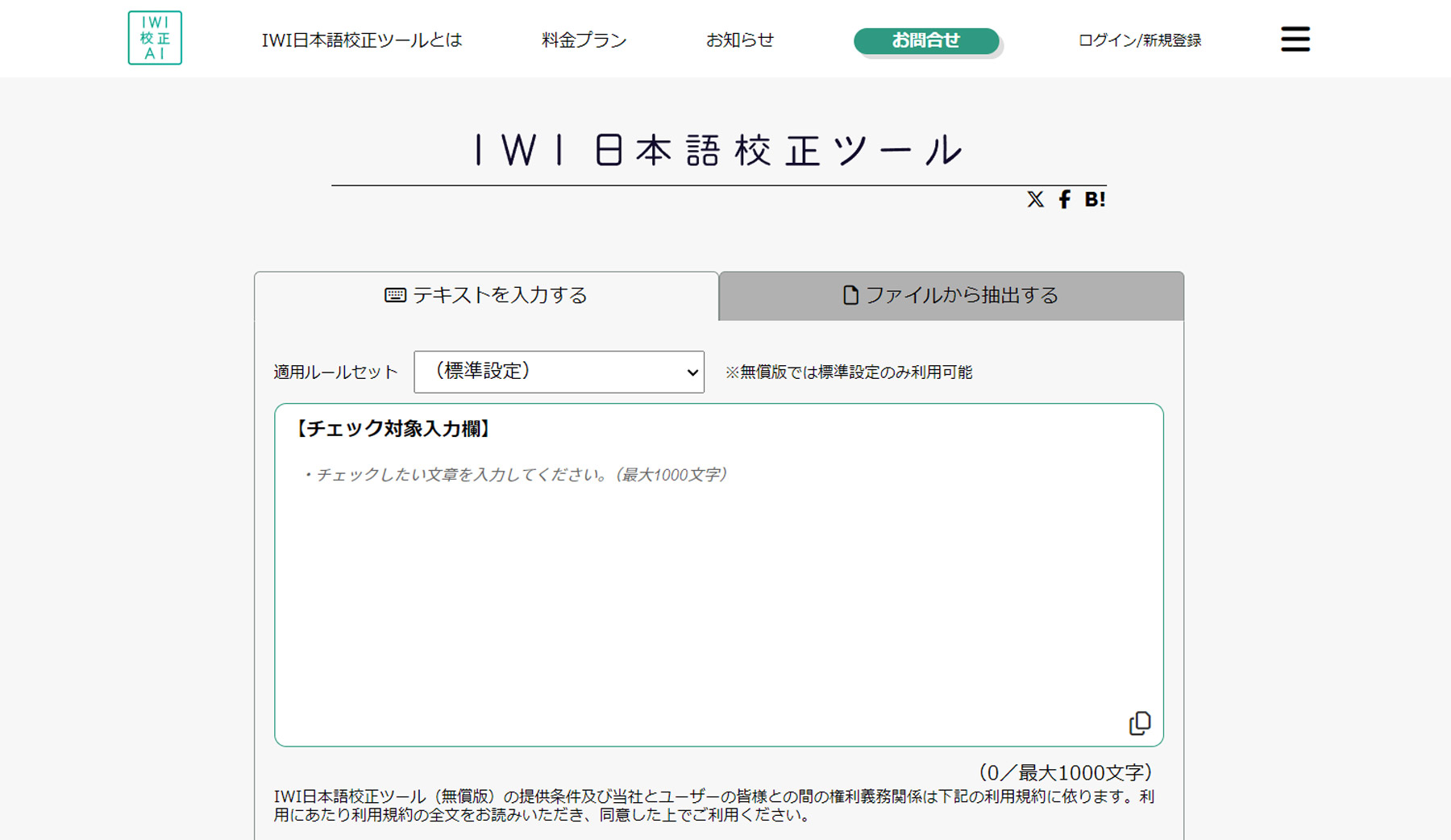Click the IWI 校正 AI logo
The image size is (1451, 840).
[x=155, y=38]
